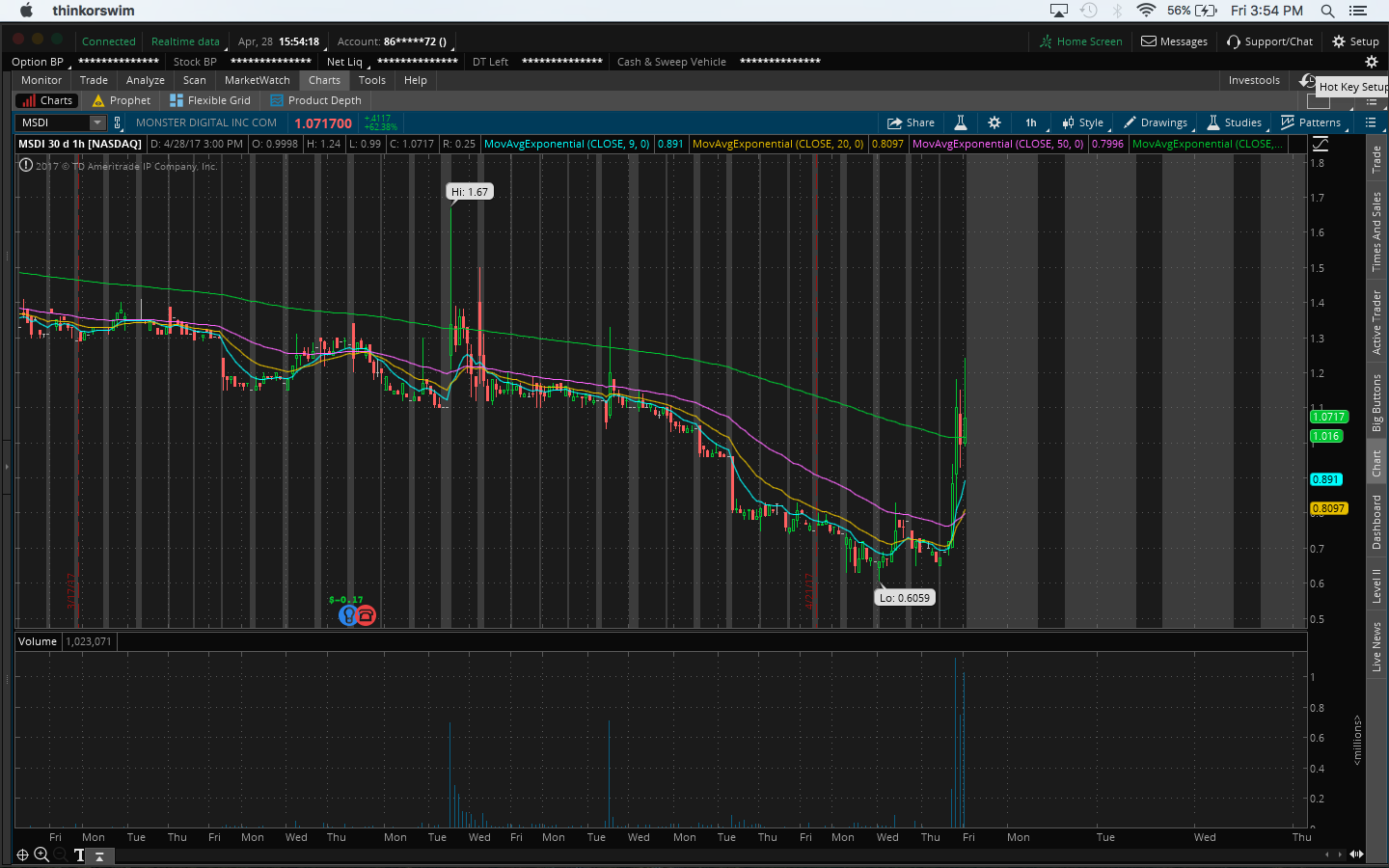Viewport: 1389px width, 868px height.
Task: Click the Share chart icon button
Action: click(x=911, y=122)
